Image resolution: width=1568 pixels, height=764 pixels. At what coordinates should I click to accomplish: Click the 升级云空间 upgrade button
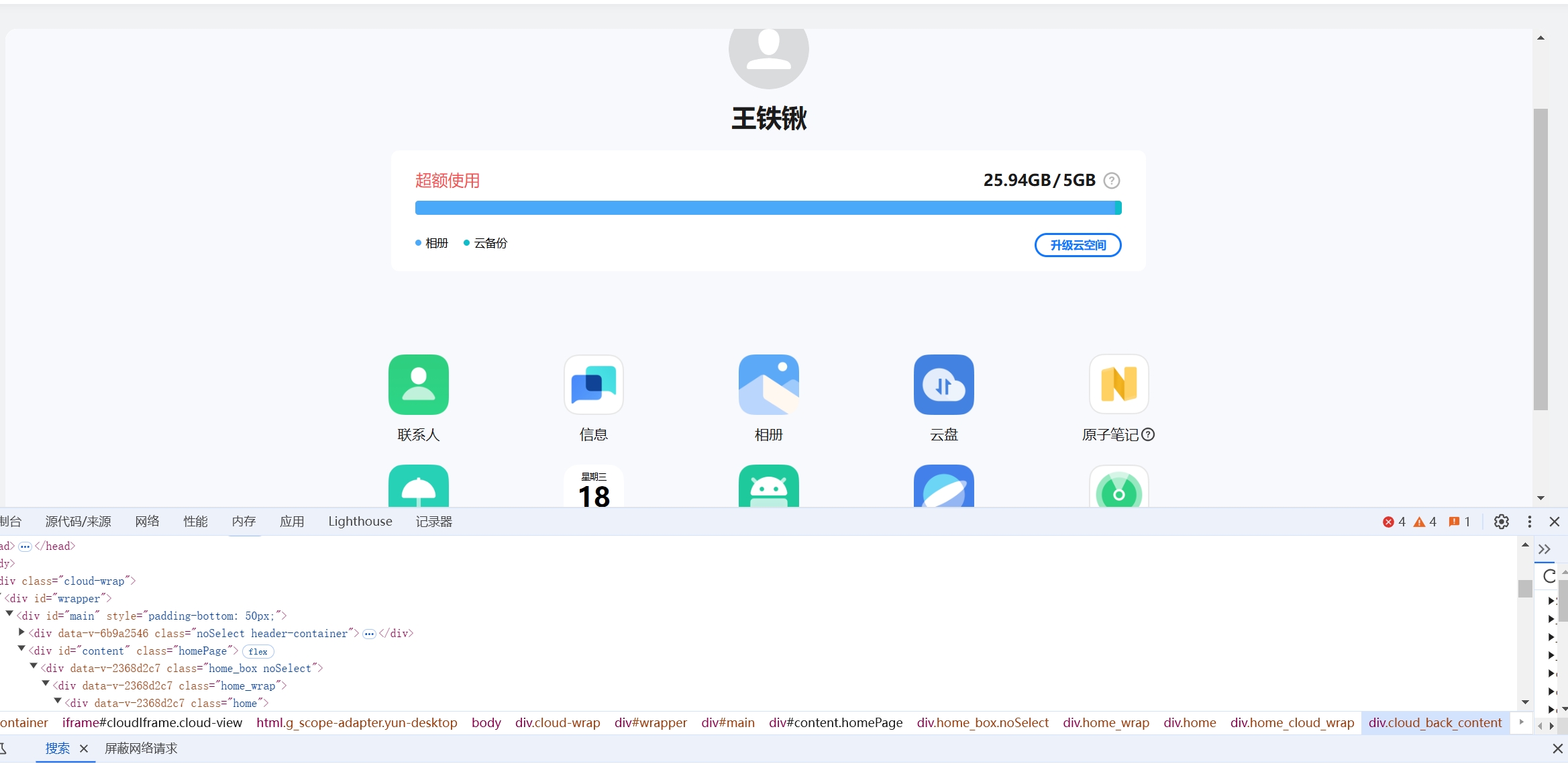point(1078,245)
